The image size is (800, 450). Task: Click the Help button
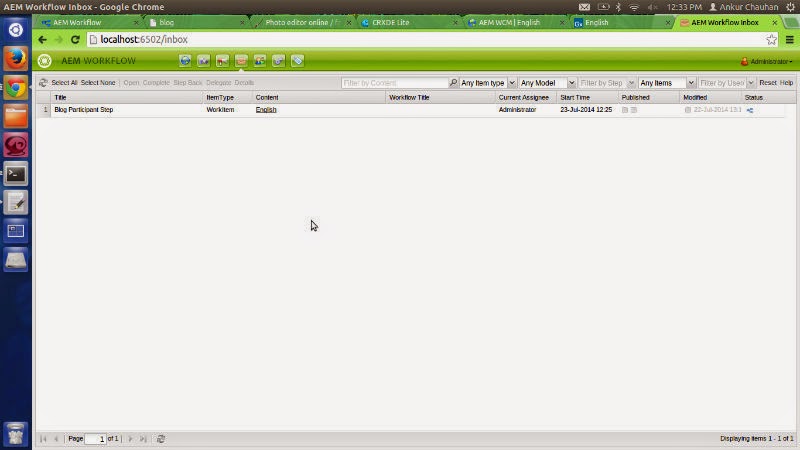point(786,83)
